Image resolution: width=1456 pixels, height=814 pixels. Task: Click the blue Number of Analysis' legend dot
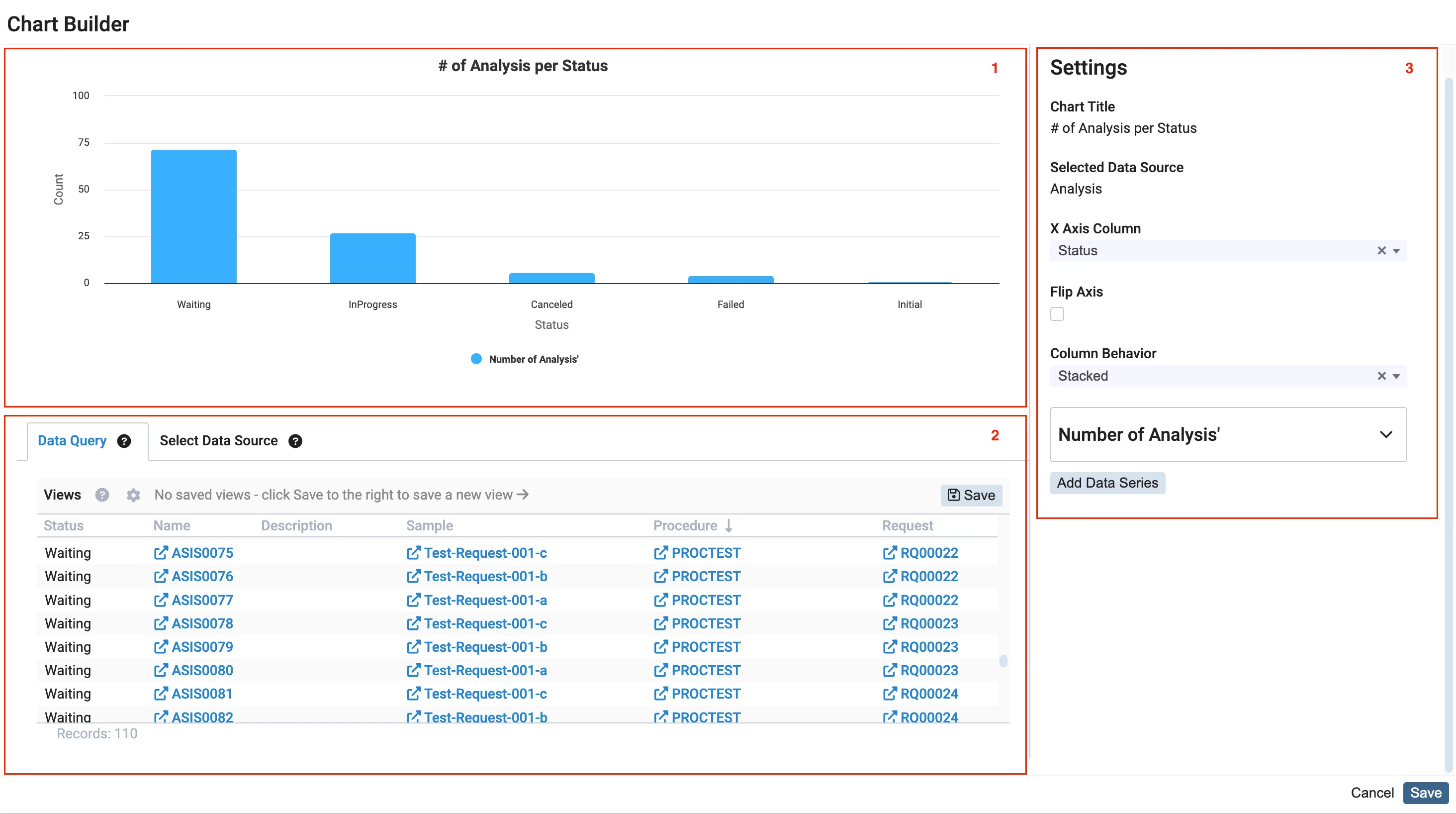pyautogui.click(x=476, y=359)
